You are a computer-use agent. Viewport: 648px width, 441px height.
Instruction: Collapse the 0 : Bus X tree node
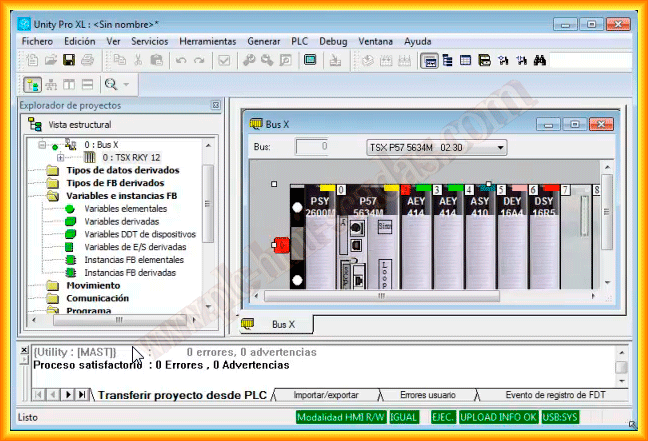pyautogui.click(x=42, y=145)
